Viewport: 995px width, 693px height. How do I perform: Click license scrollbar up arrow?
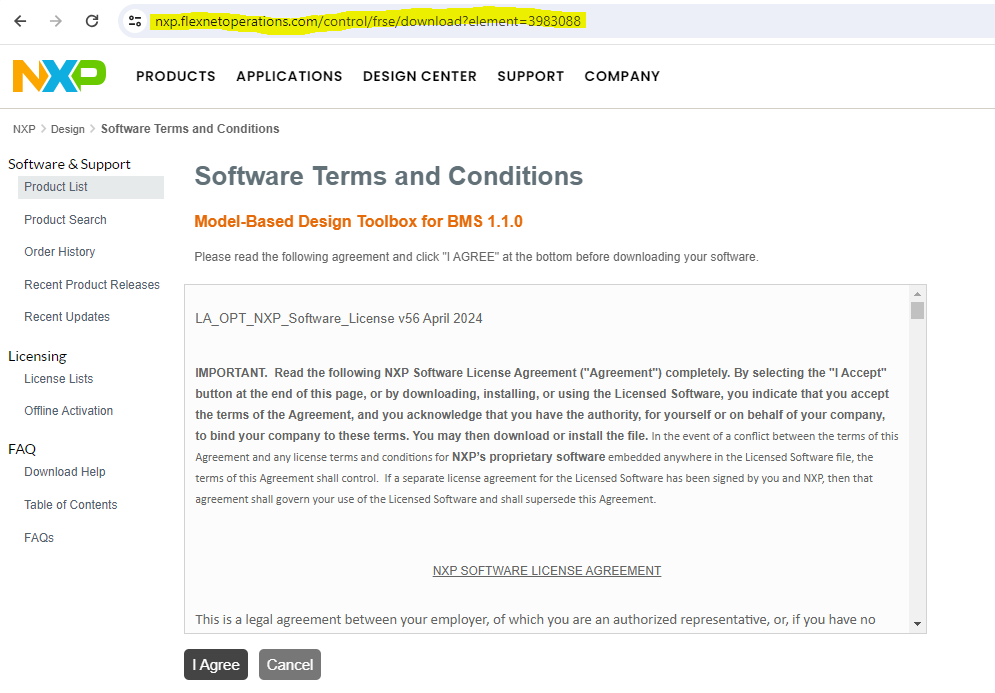tap(917, 294)
